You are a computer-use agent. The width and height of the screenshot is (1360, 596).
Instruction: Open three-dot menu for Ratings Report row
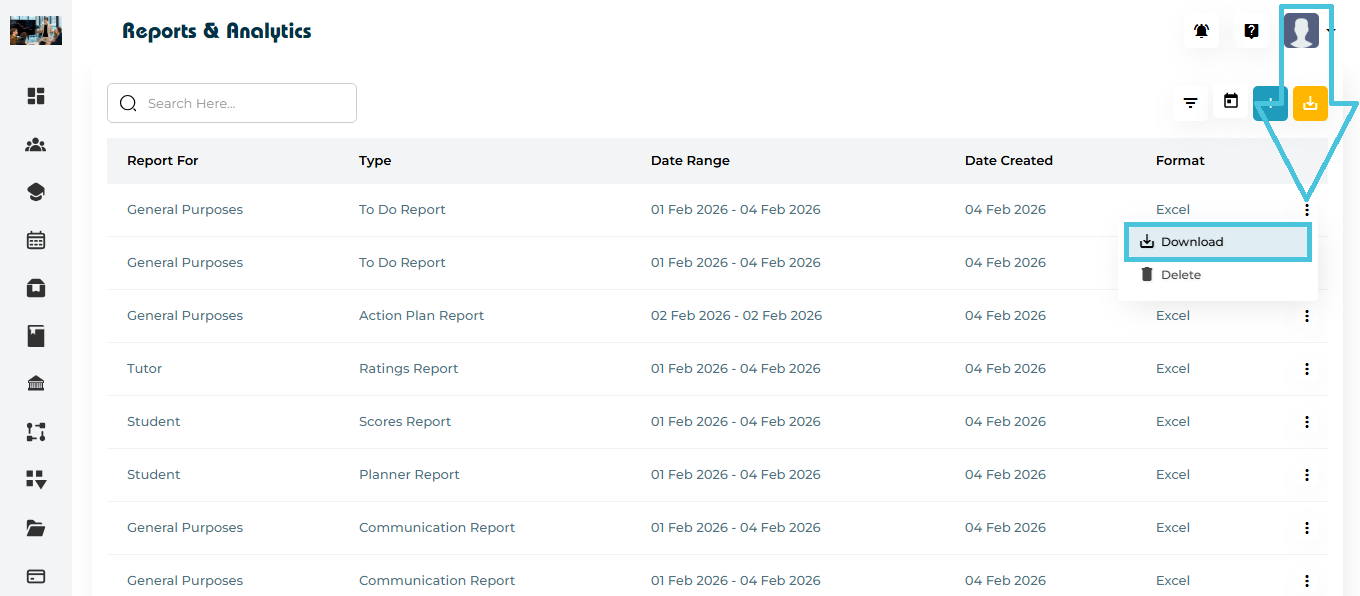[x=1306, y=369]
